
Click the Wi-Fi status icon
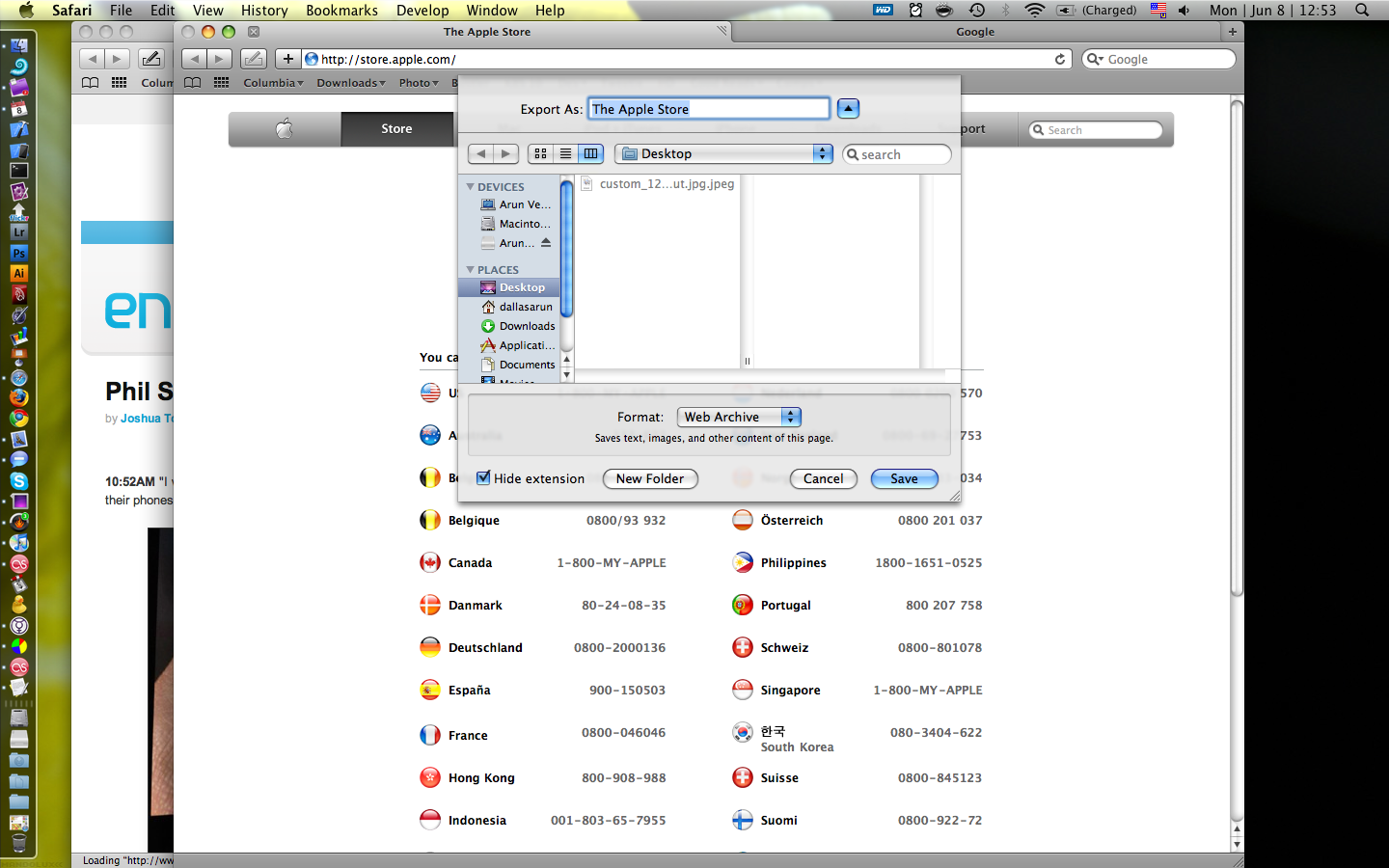pos(1034,11)
